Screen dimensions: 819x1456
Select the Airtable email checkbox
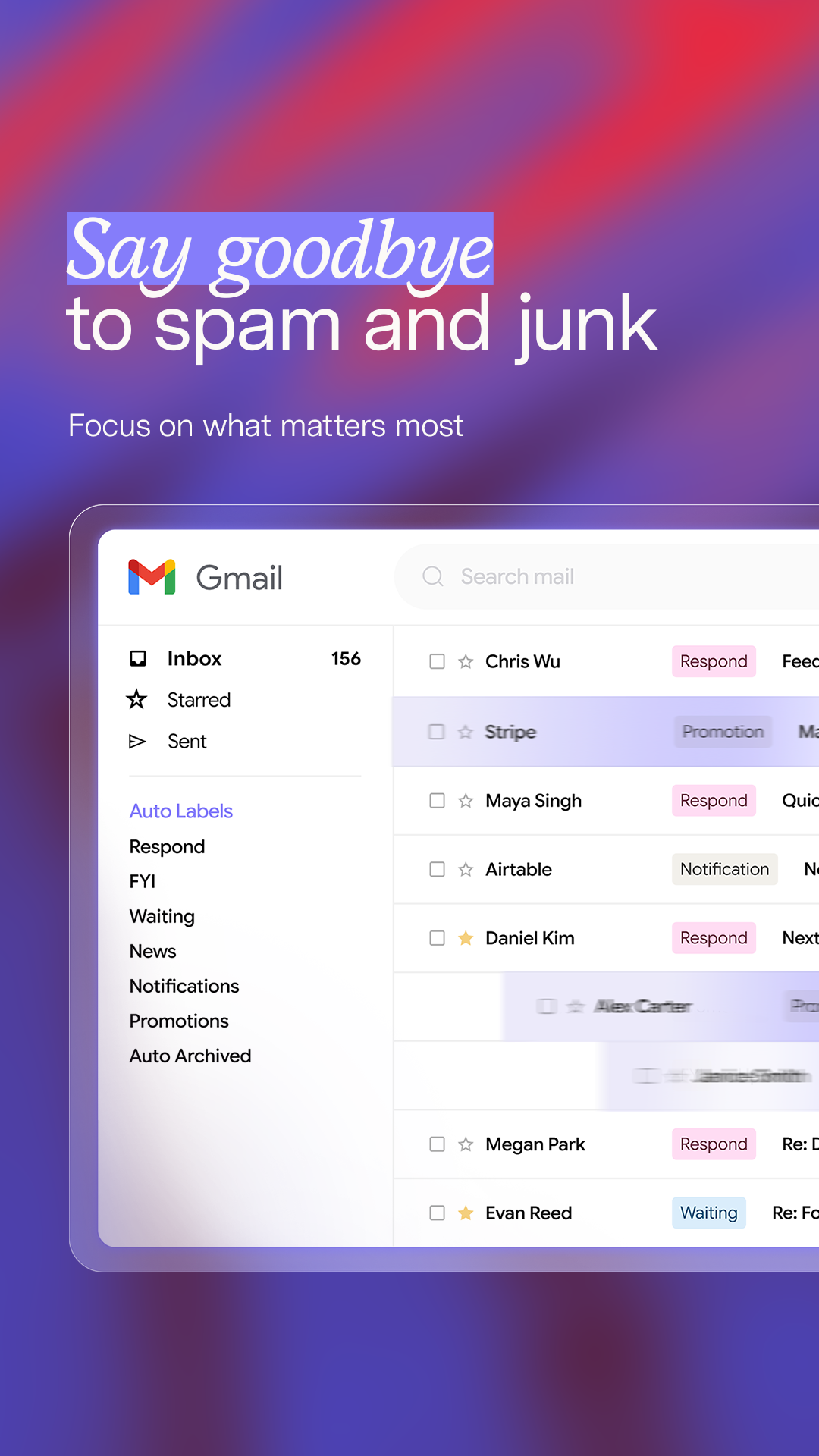[x=438, y=869]
